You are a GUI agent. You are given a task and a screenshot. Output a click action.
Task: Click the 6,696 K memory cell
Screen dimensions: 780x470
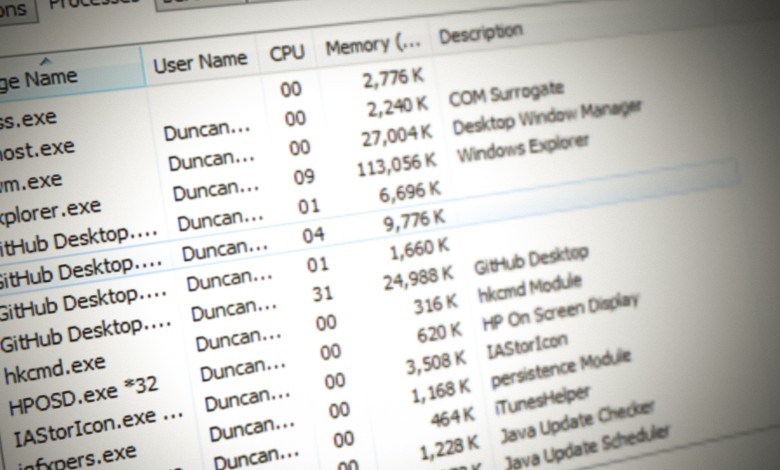point(410,192)
